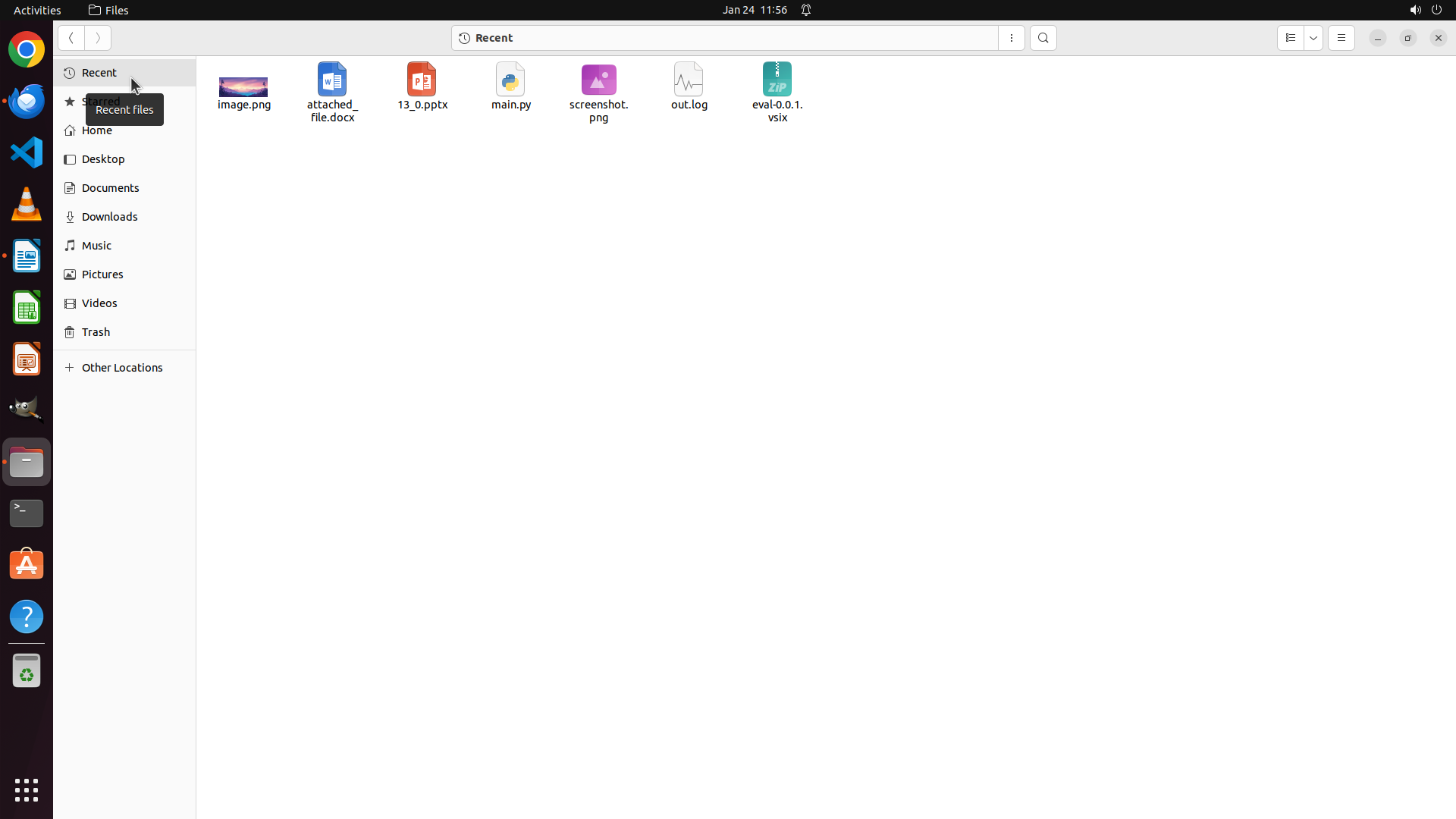The width and height of the screenshot is (1456, 819).
Task: Open Other Locations in sidebar
Action: (x=122, y=368)
